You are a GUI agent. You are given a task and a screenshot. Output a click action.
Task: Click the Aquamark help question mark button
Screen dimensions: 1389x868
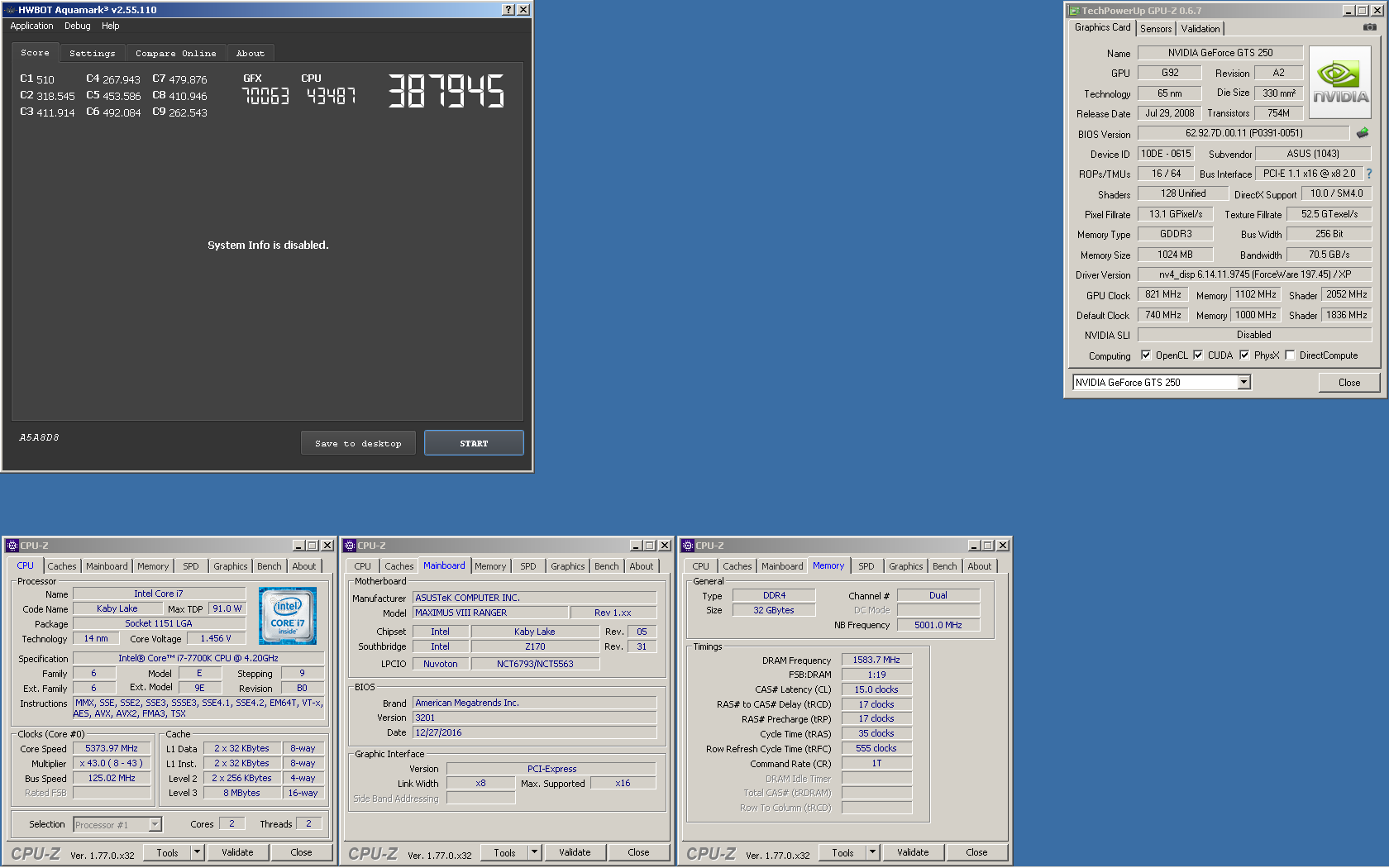pos(508,10)
